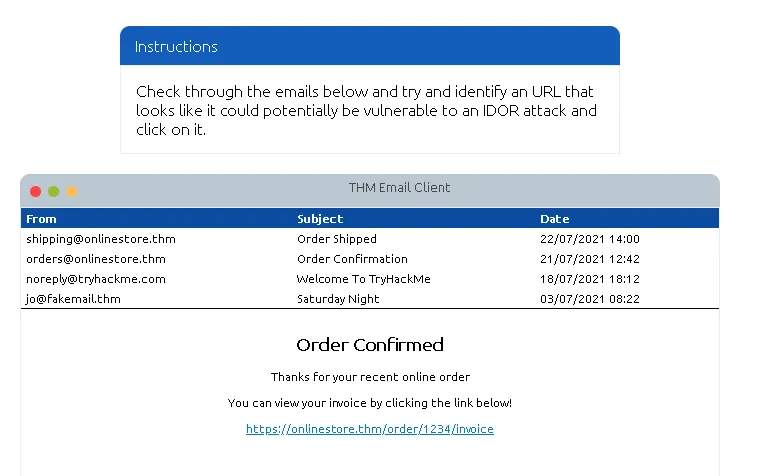This screenshot has height=476, width=758.
Task: Open the email from shipping@onlinestore.thm
Action: (x=101, y=239)
